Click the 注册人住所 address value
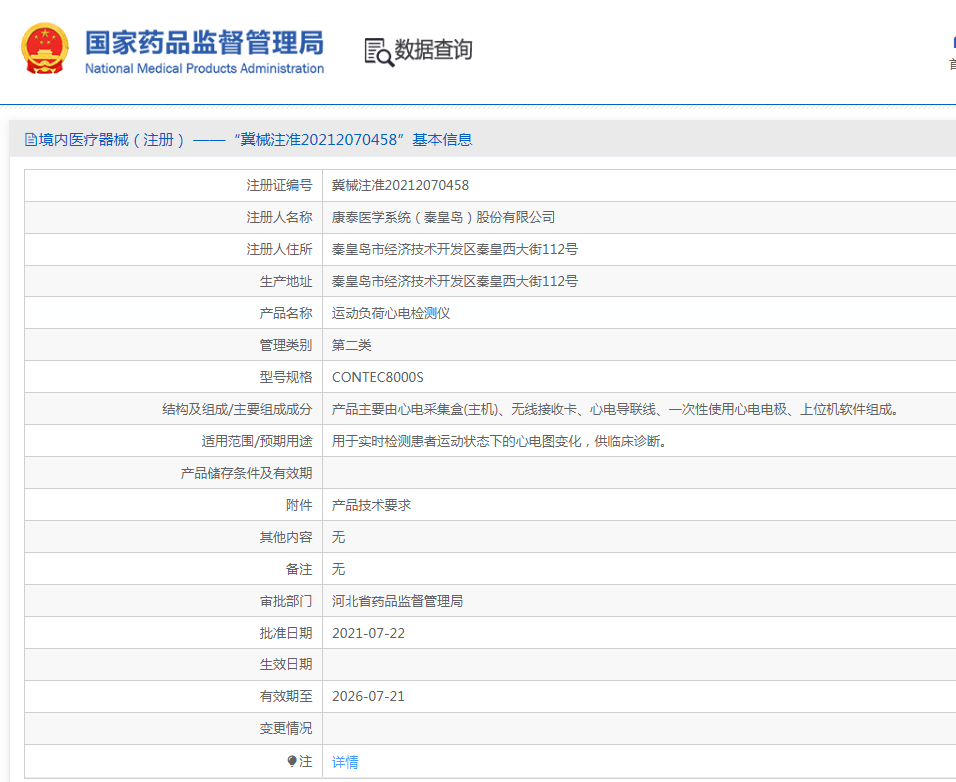 click(x=455, y=249)
